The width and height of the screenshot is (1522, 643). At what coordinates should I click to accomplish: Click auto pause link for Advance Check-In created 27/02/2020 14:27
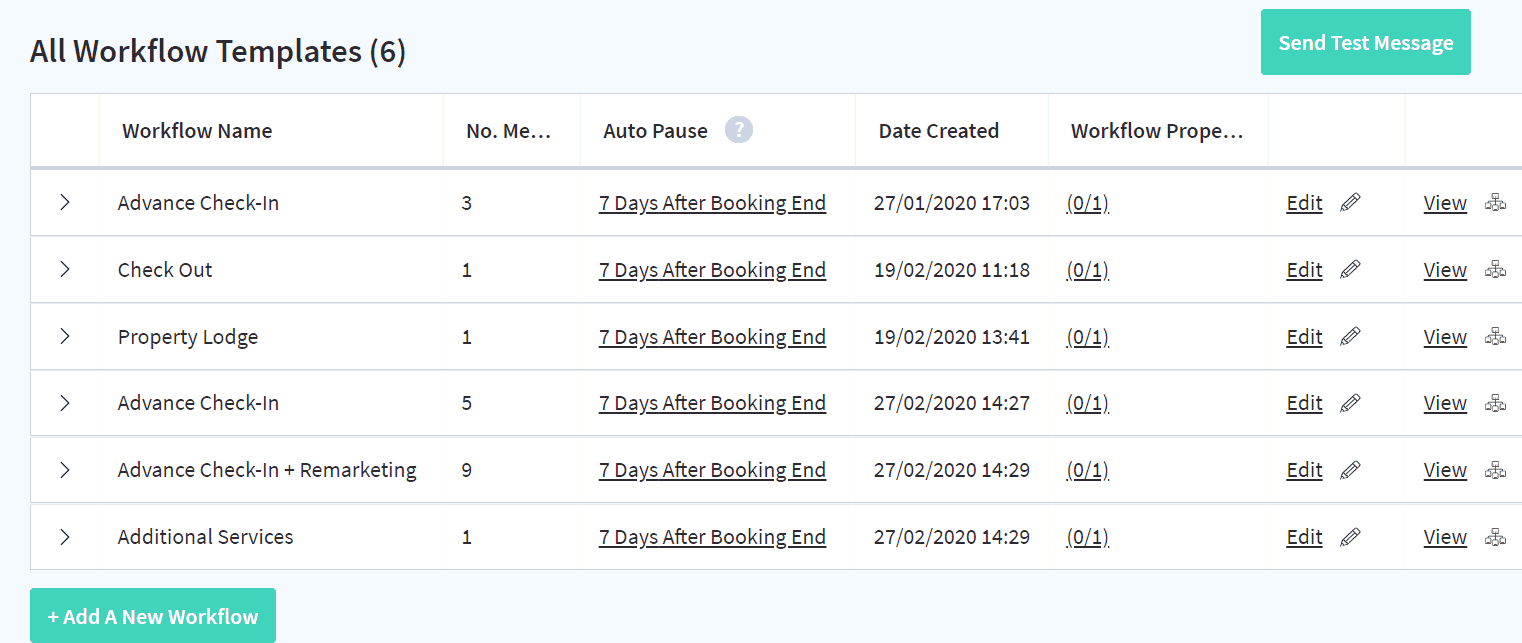(712, 403)
